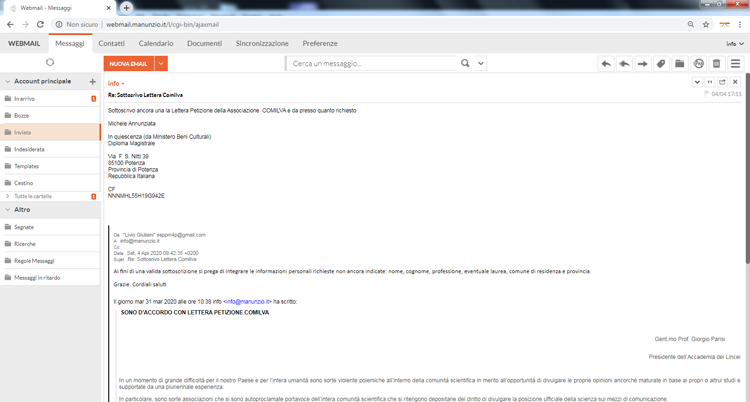Click the In arrivo unread count badge
Screen dimensions: 750x402
(x=94, y=99)
